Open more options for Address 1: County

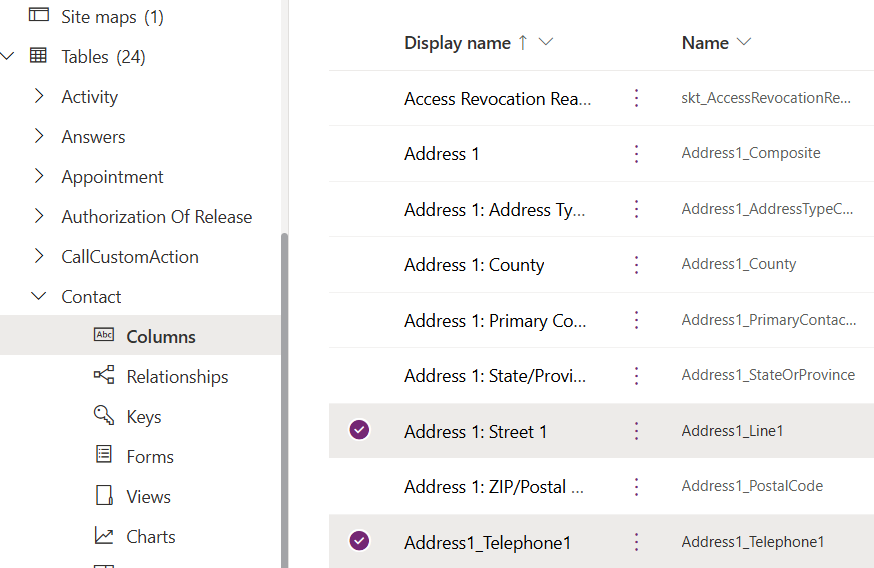(636, 265)
